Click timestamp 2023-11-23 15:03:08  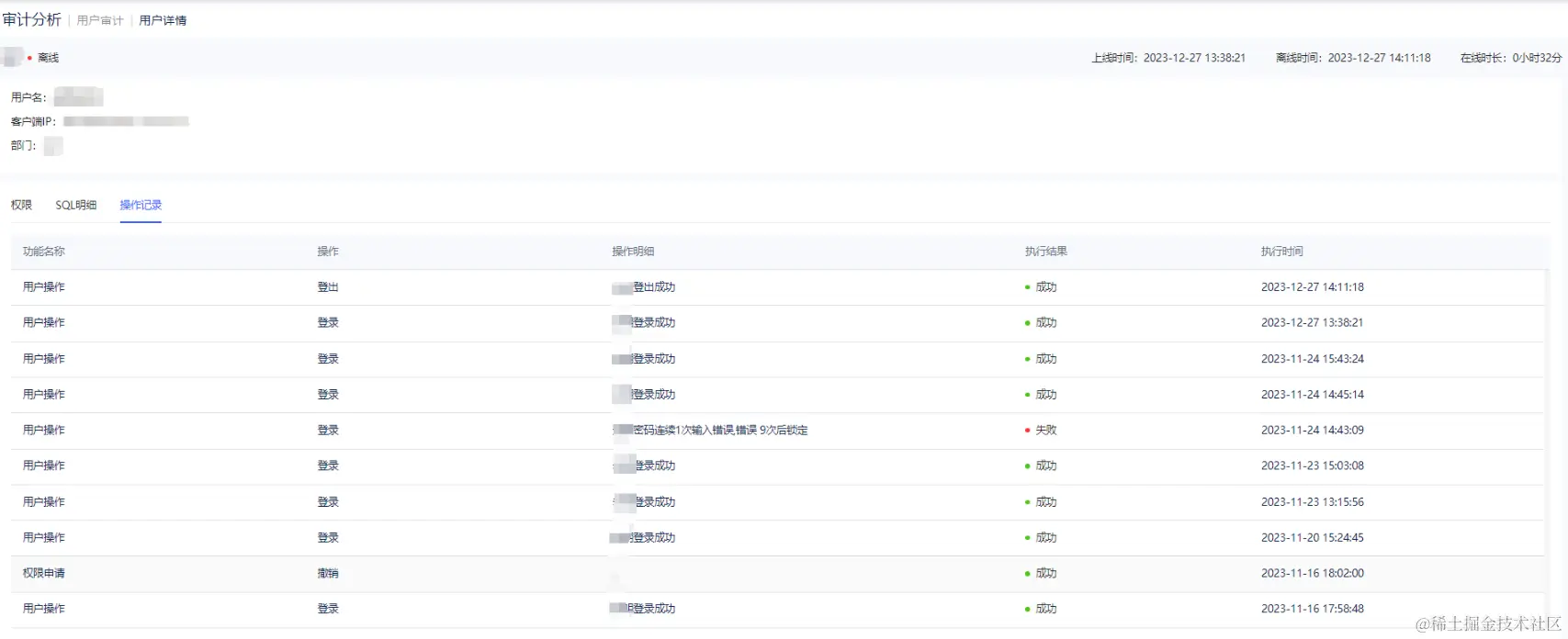coord(1313,466)
